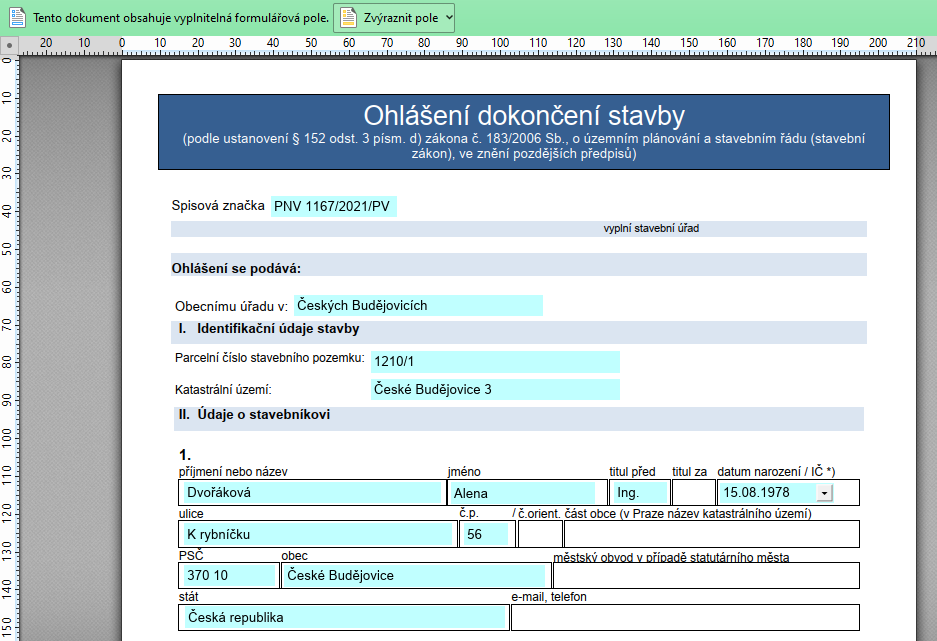Edit the stát field Česká republika
The image size is (937, 641).
tap(343, 617)
